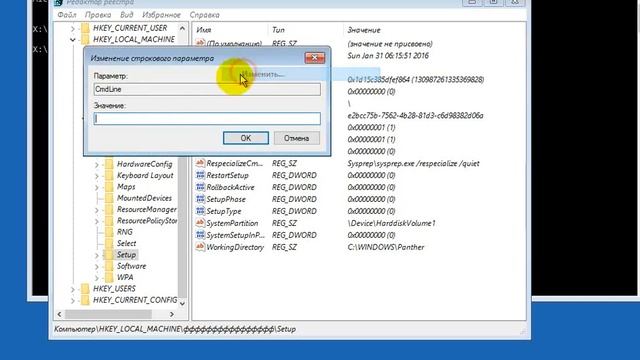
Task: Select the WorkingDirectory value name
Action: [235, 247]
